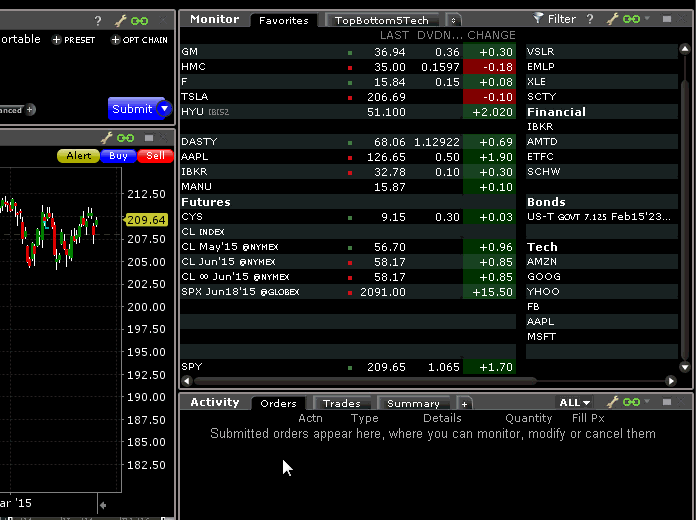
Task: Open order entry help question mark
Action: click(x=98, y=21)
